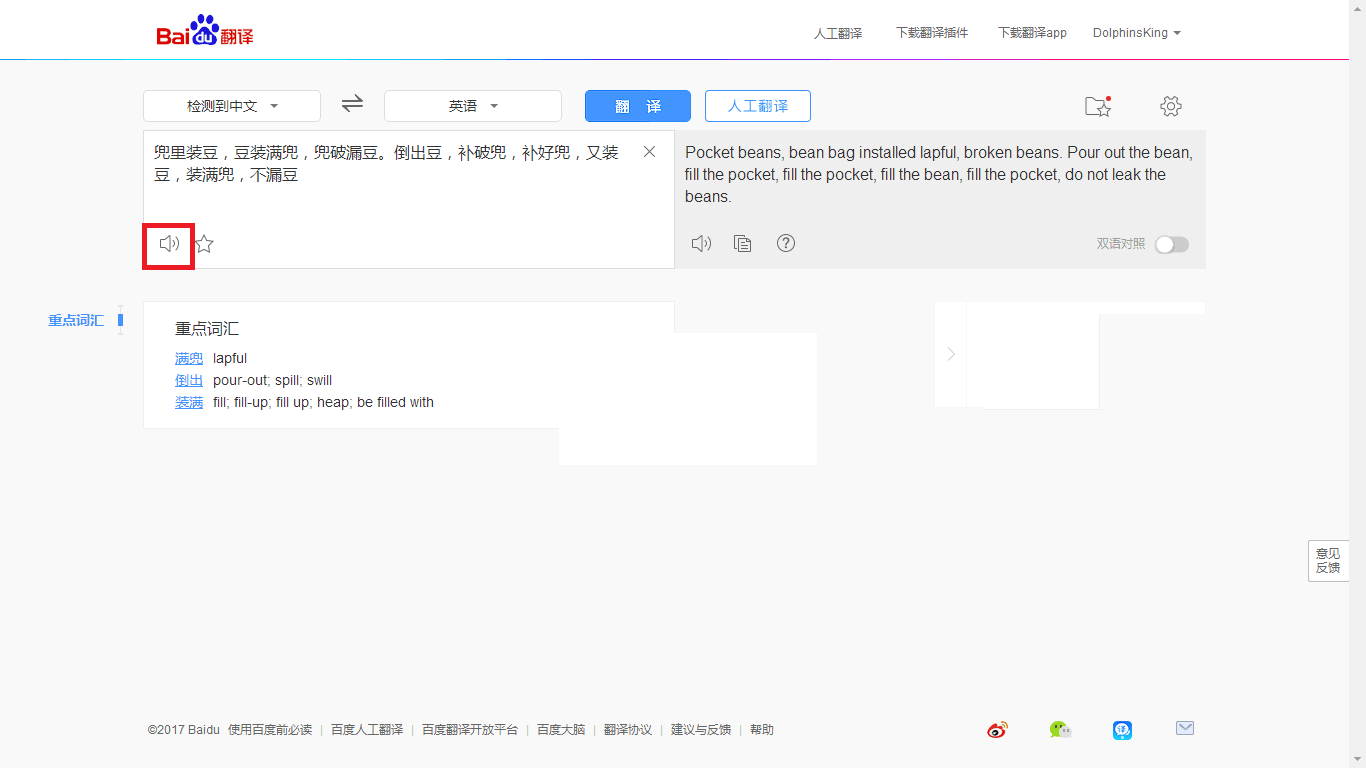Open 百度大脑 footer link
Screen dimensions: 1366x768
561,730
